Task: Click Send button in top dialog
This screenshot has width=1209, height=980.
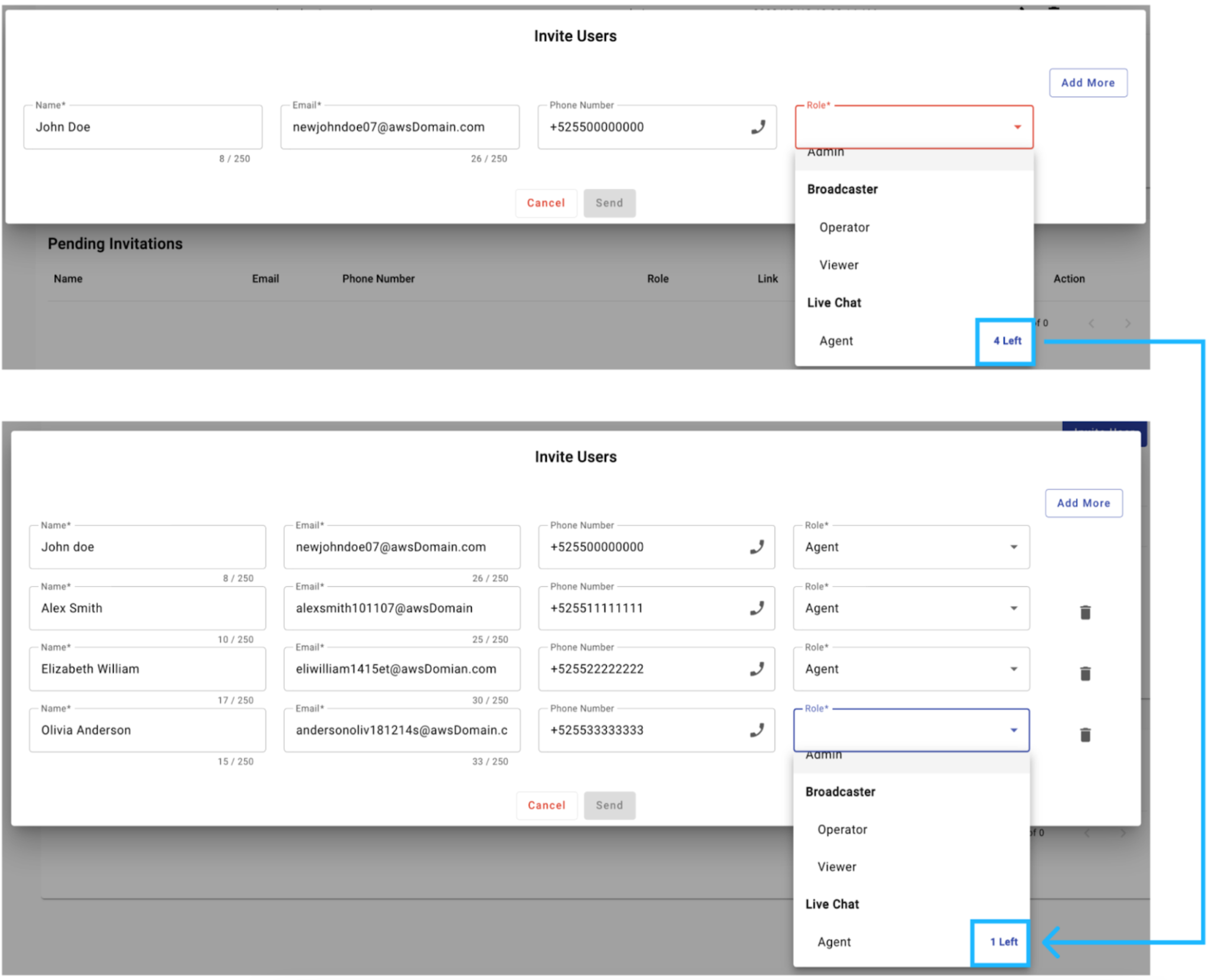Action: [609, 203]
